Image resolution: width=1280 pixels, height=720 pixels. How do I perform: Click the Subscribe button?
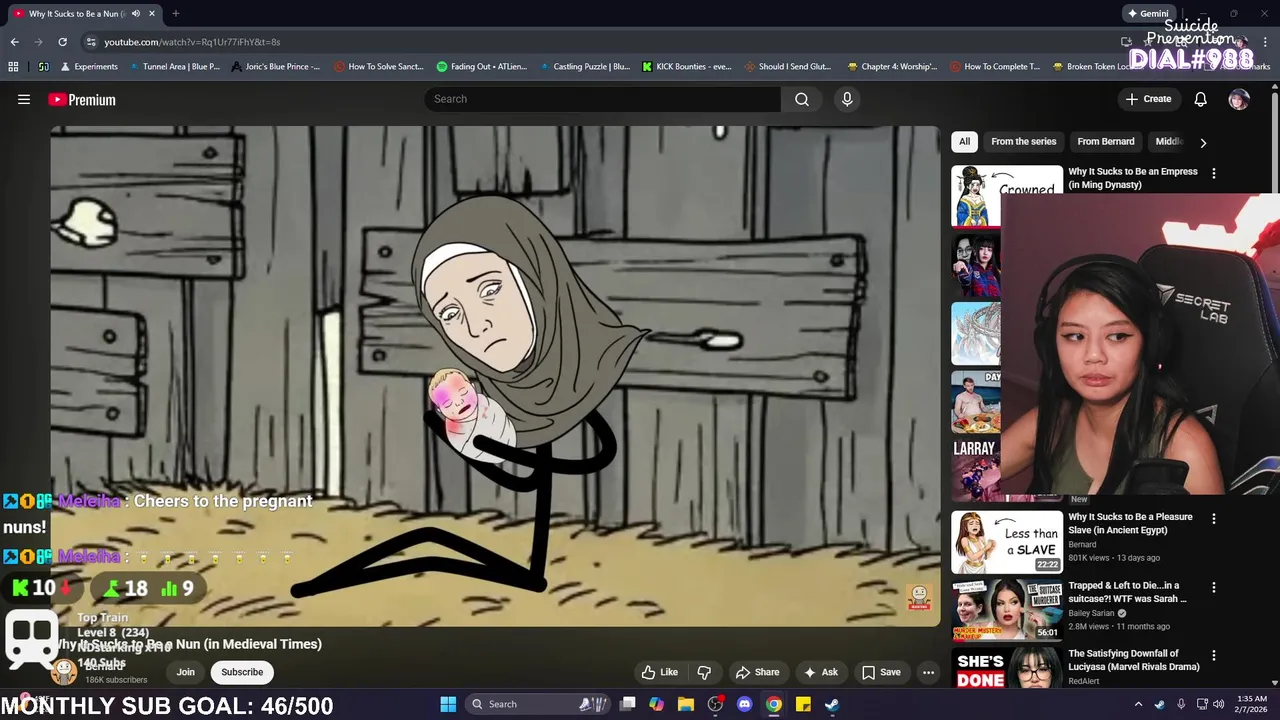(242, 672)
